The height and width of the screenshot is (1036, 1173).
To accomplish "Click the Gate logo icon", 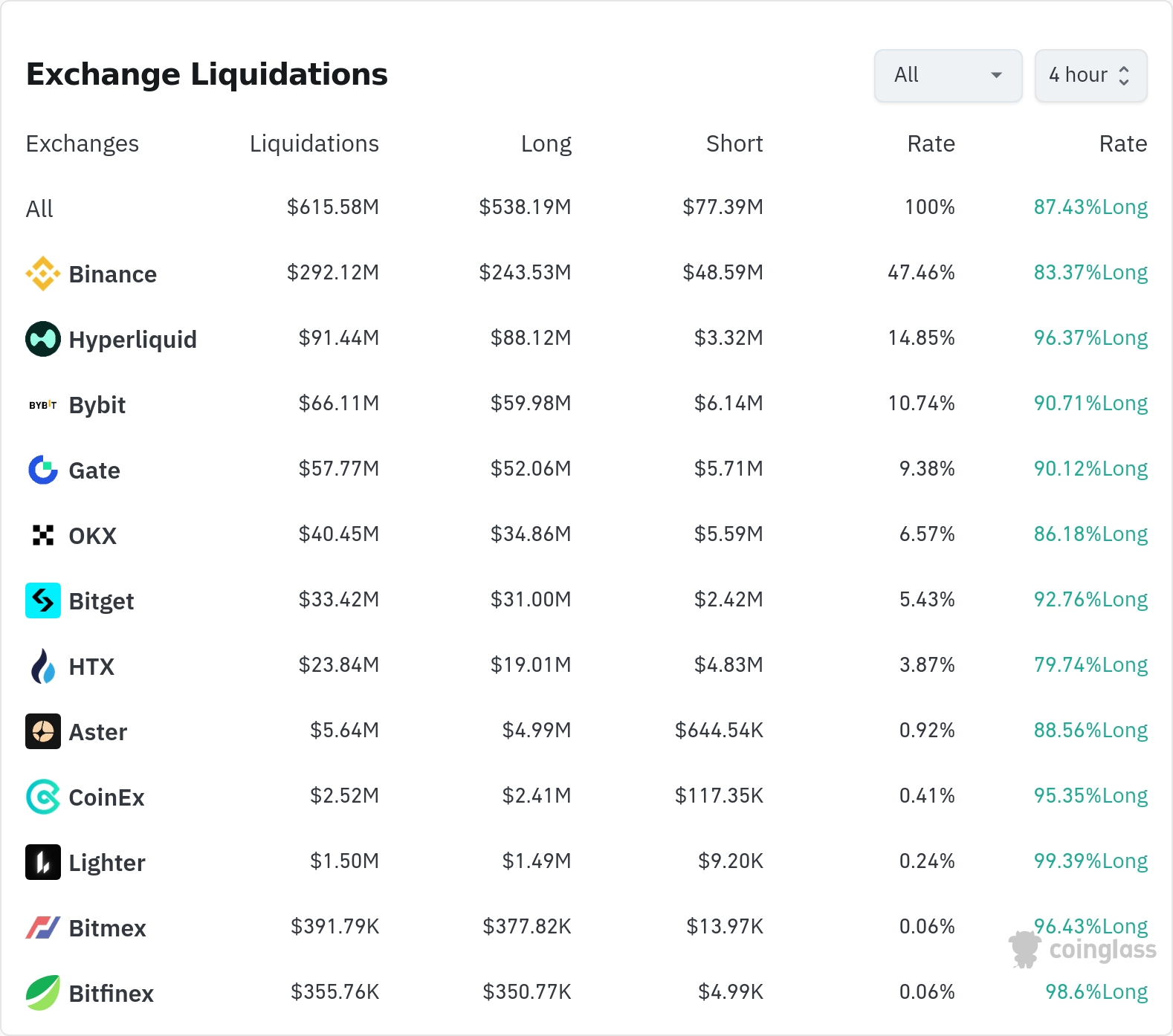I will 43,470.
